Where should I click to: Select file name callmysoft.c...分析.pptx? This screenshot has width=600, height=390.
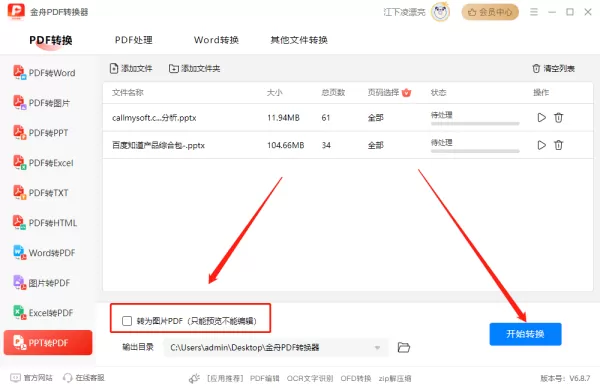click(x=154, y=118)
